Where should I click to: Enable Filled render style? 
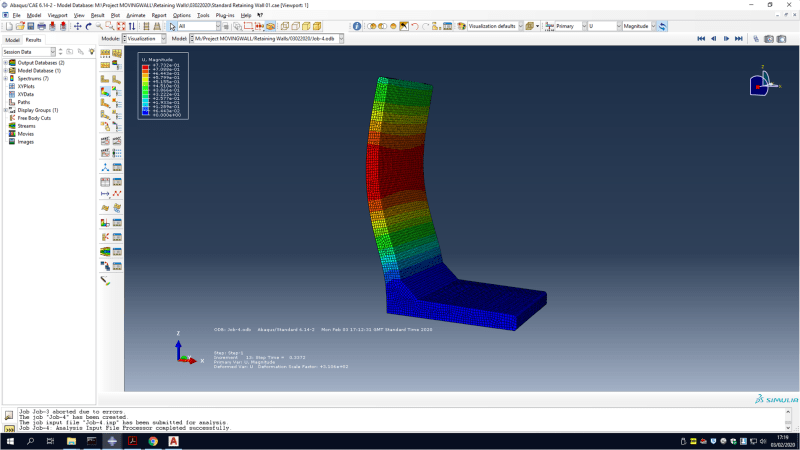[306, 26]
